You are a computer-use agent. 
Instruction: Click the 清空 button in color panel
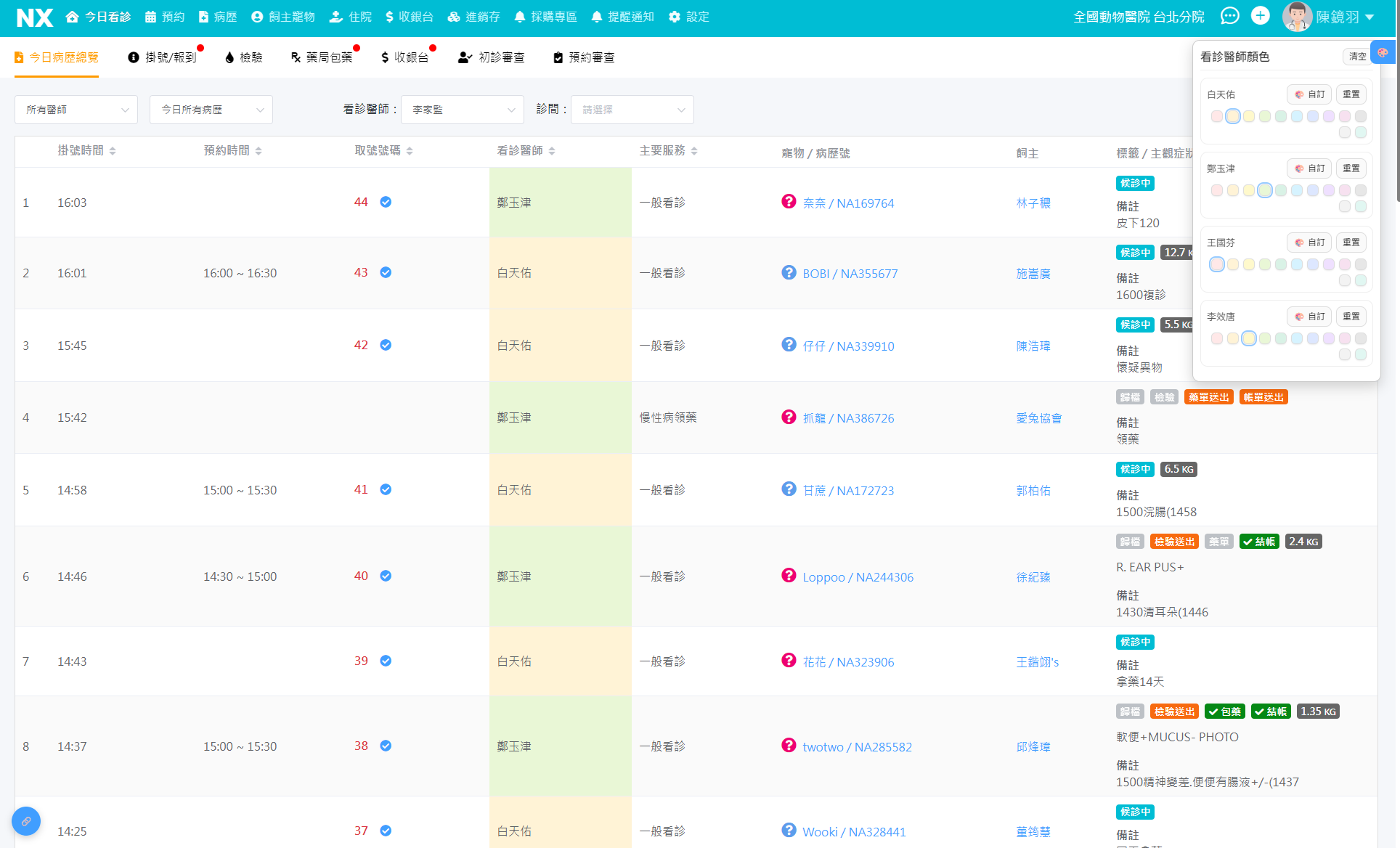1356,57
